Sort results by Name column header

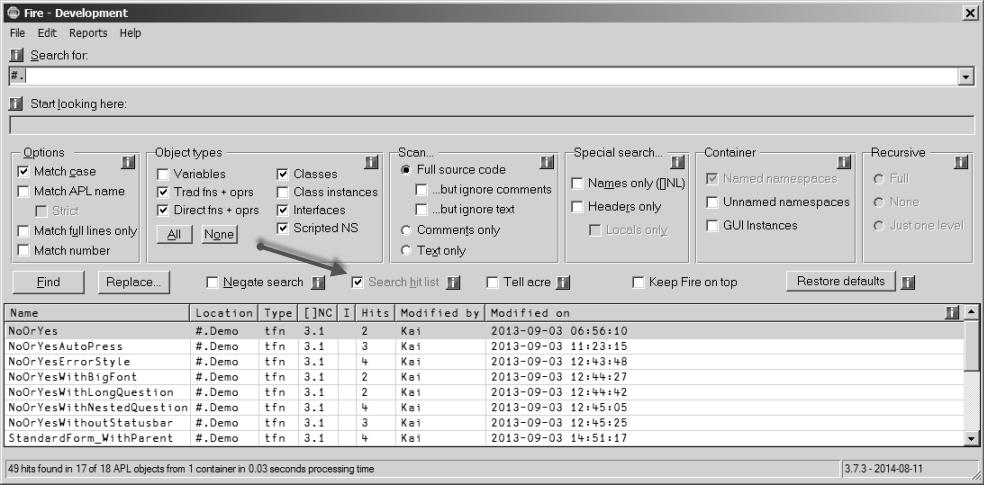point(97,313)
